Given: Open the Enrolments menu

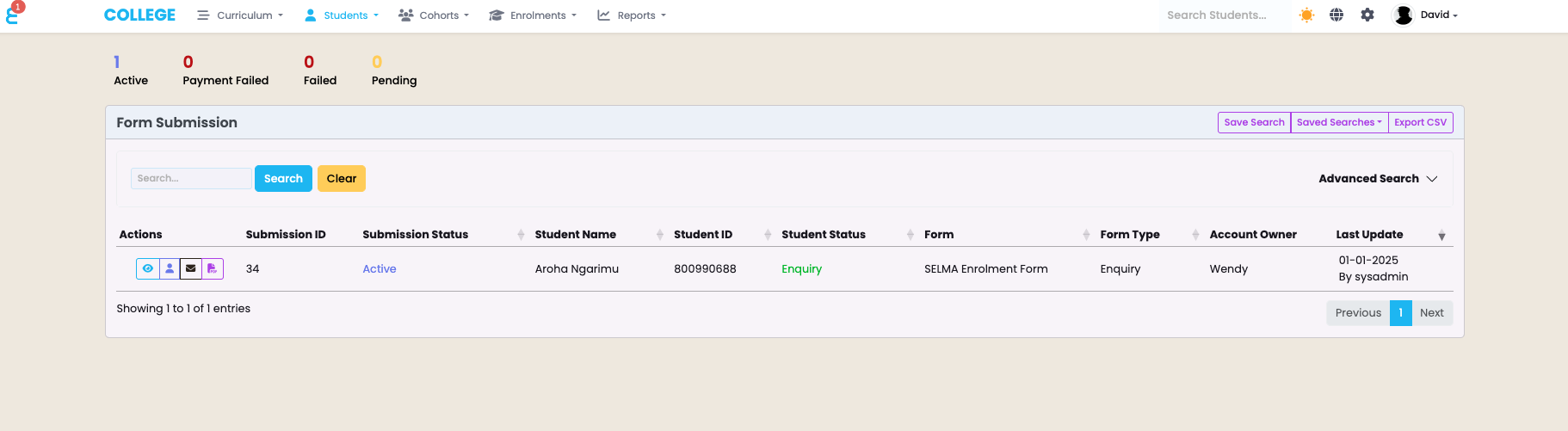Looking at the screenshot, I should pyautogui.click(x=533, y=15).
